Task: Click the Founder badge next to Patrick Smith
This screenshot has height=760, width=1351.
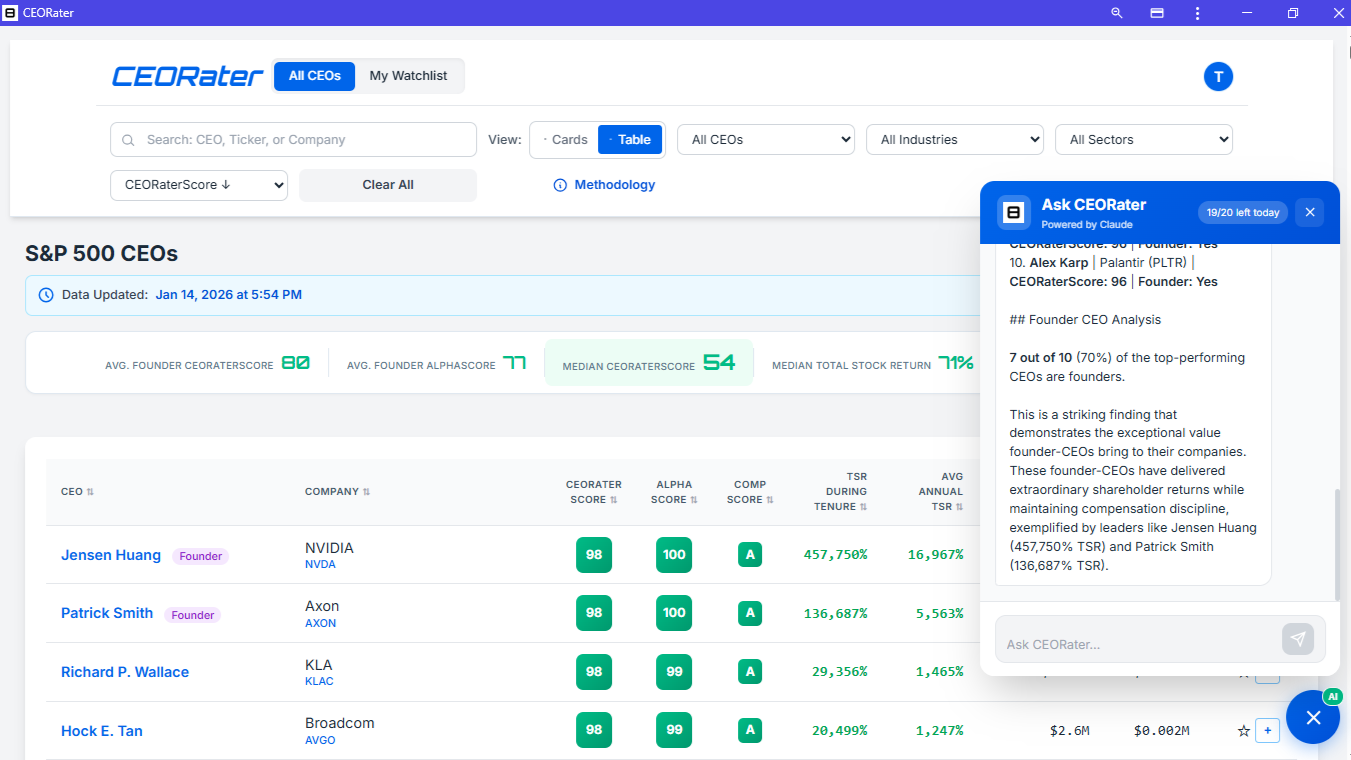Action: (x=193, y=615)
